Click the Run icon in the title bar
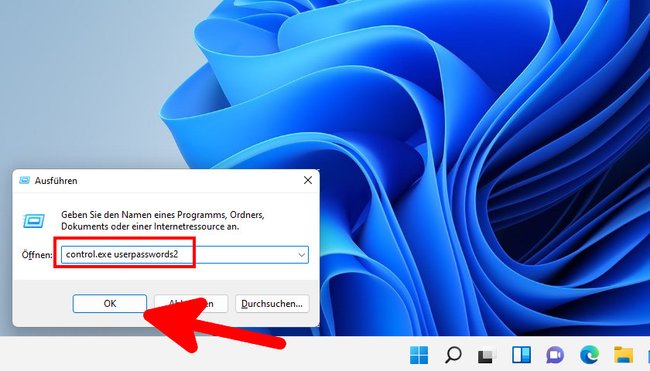 [x=24, y=180]
